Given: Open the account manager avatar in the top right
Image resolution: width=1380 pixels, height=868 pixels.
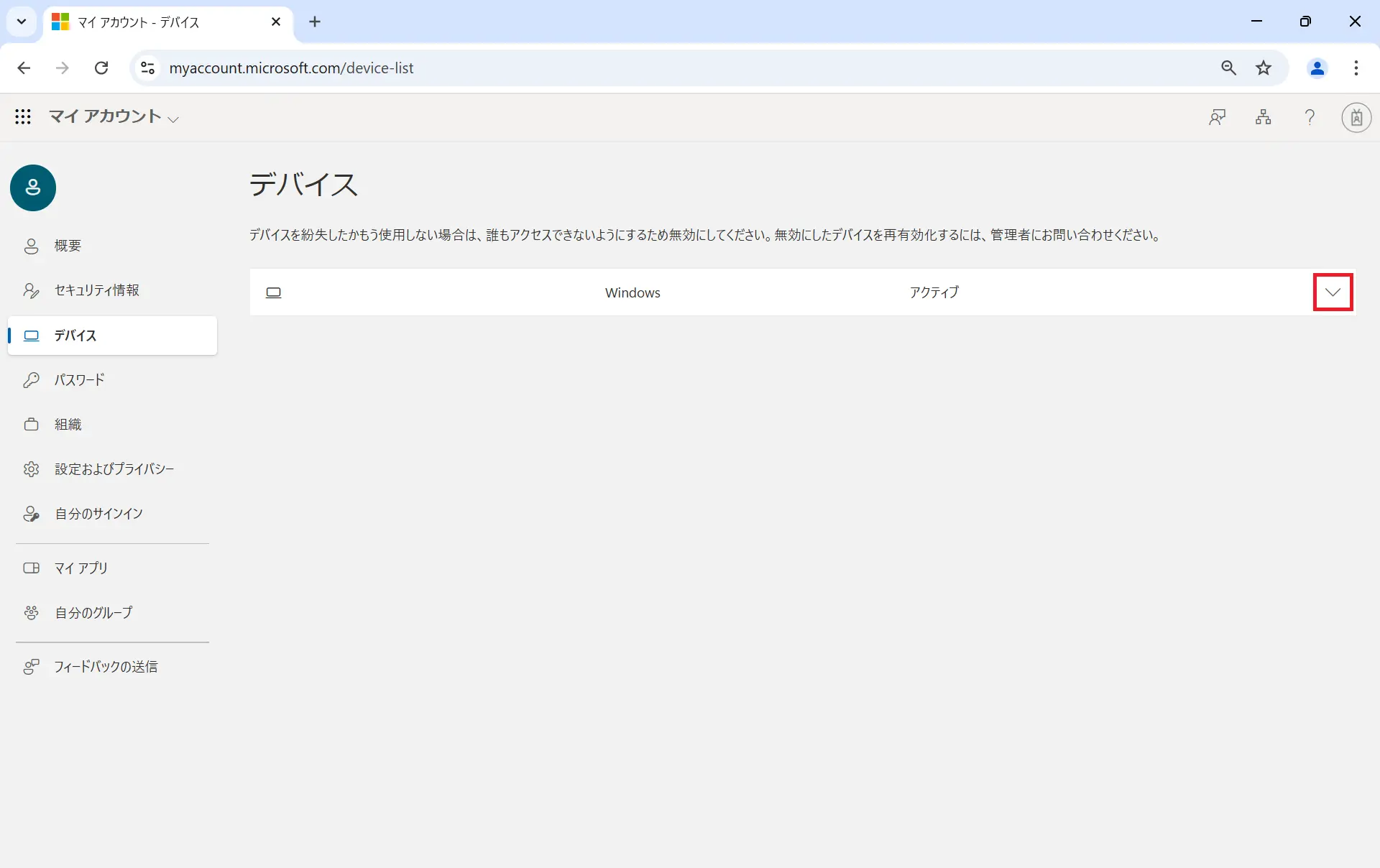Looking at the screenshot, I should point(1356,117).
